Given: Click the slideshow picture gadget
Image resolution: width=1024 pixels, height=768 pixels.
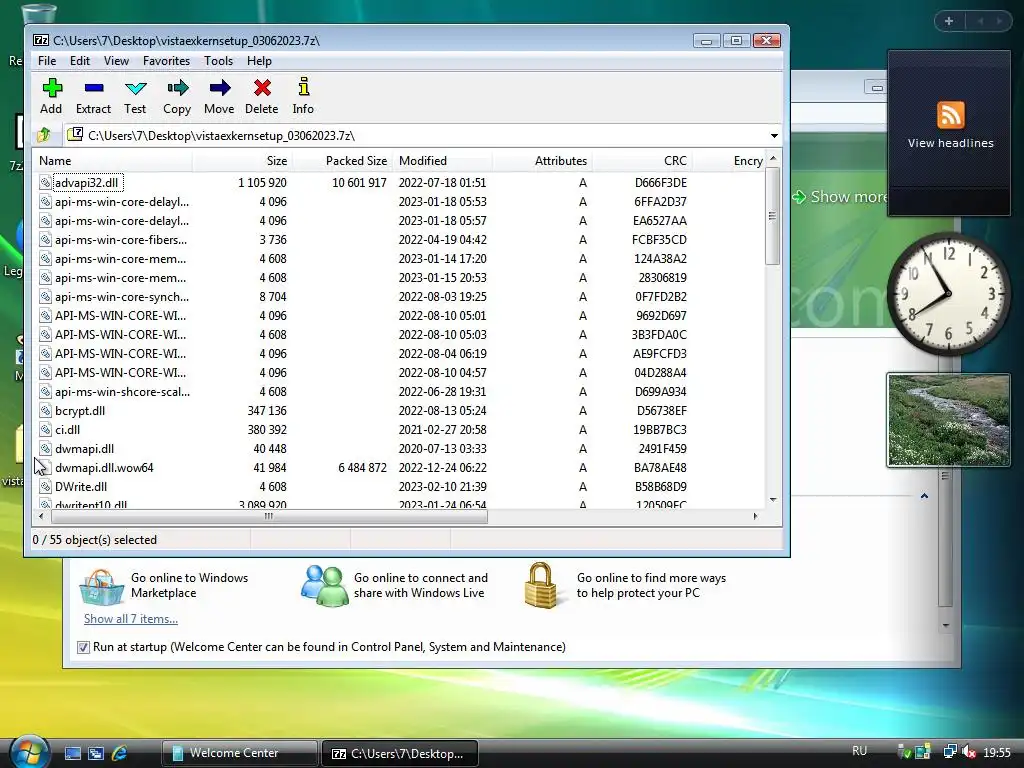Looking at the screenshot, I should 948,421.
